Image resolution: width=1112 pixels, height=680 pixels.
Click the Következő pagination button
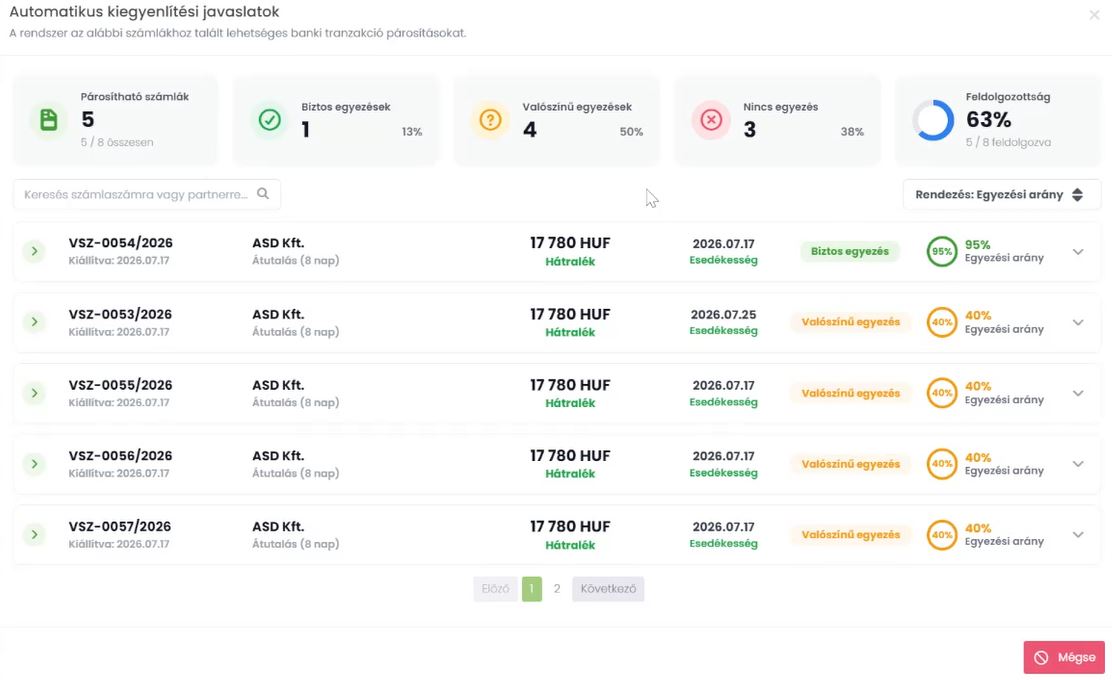pos(608,589)
